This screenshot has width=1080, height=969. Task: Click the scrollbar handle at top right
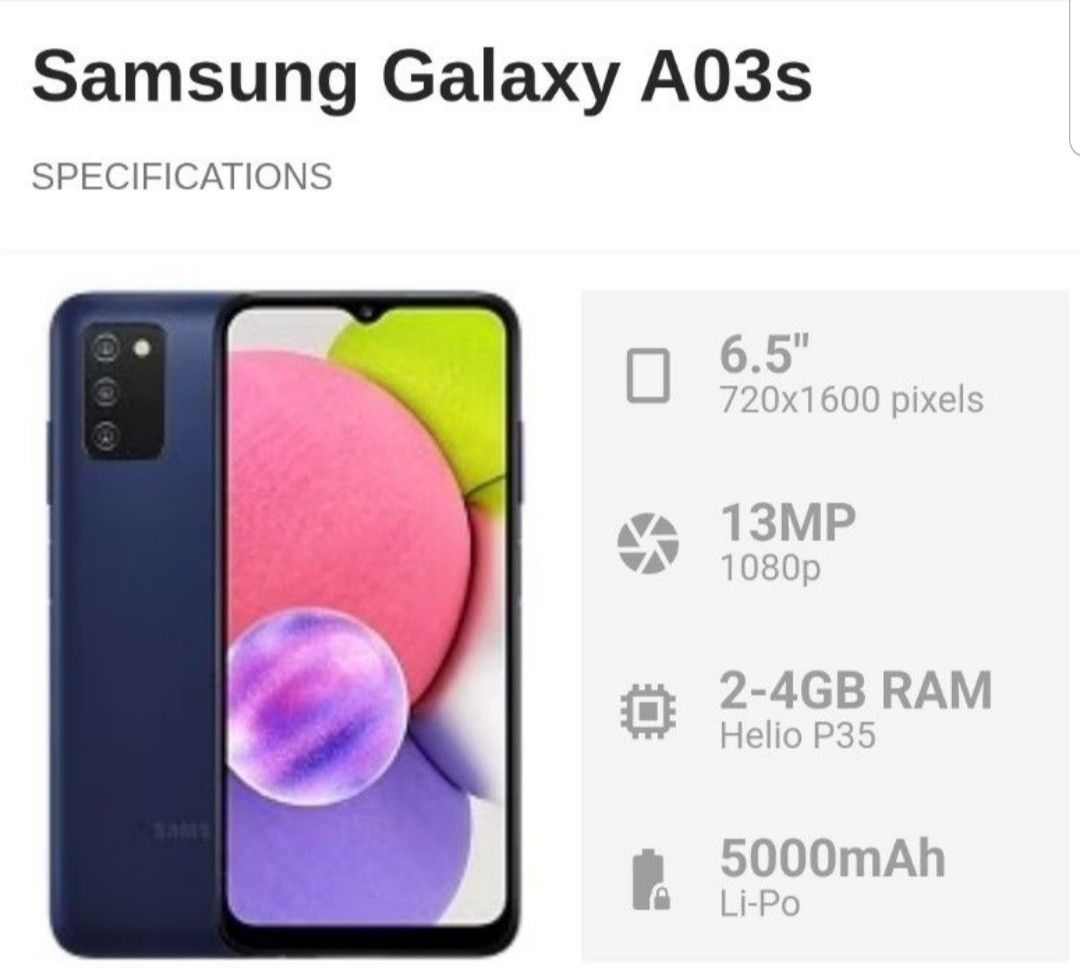1074,76
